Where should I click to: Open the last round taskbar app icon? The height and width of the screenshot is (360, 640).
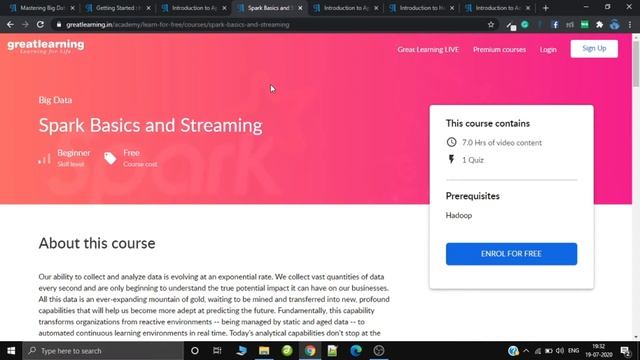click(x=379, y=351)
